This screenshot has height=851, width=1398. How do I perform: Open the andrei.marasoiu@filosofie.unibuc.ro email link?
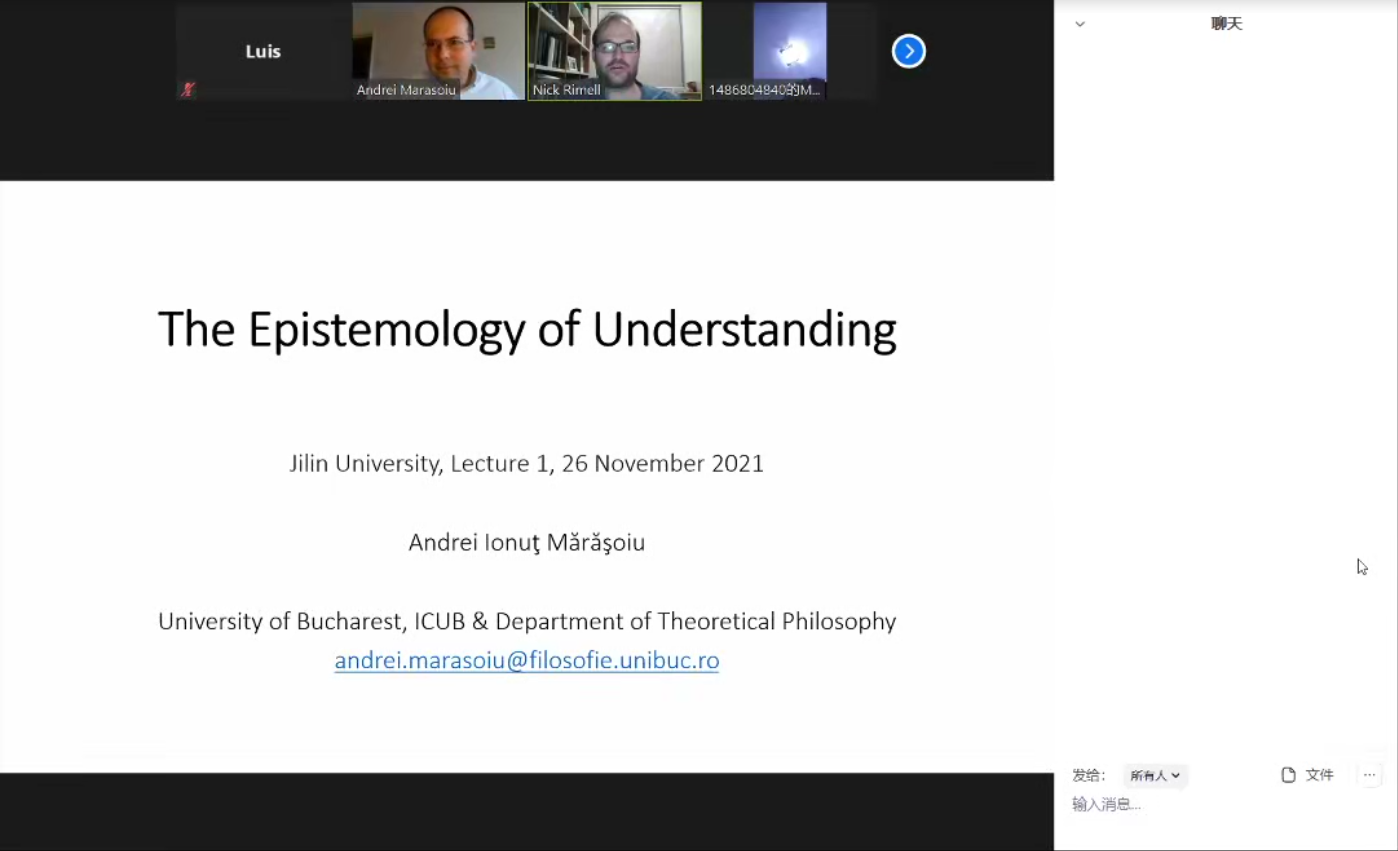tap(527, 661)
